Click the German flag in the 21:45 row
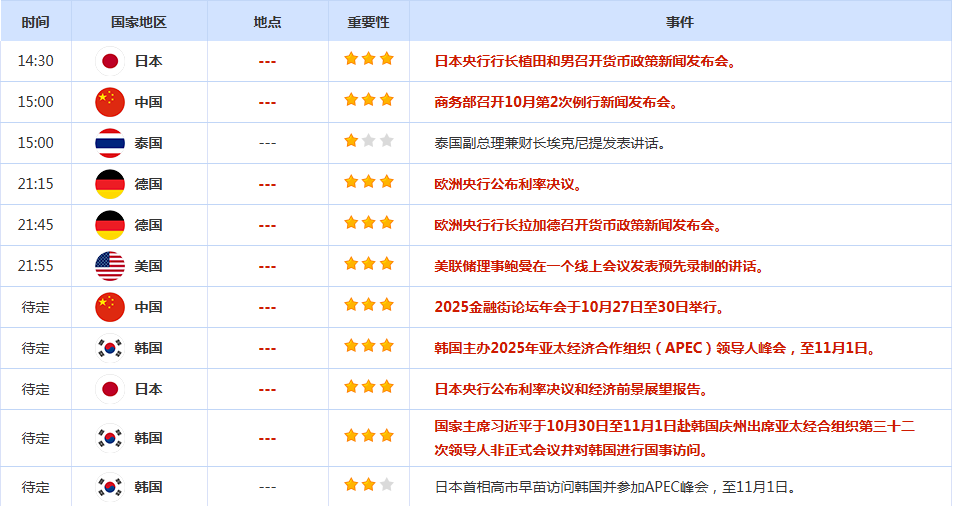This screenshot has width=953, height=506. 110,225
